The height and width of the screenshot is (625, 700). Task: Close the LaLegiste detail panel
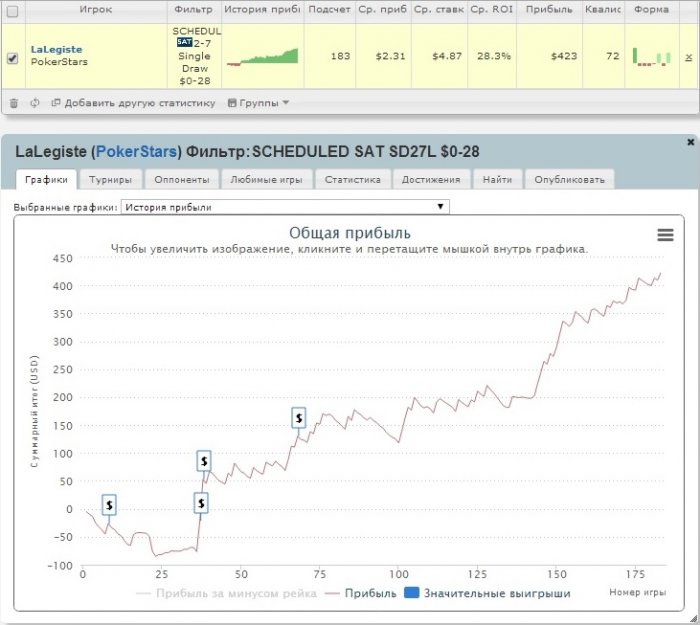[691, 142]
